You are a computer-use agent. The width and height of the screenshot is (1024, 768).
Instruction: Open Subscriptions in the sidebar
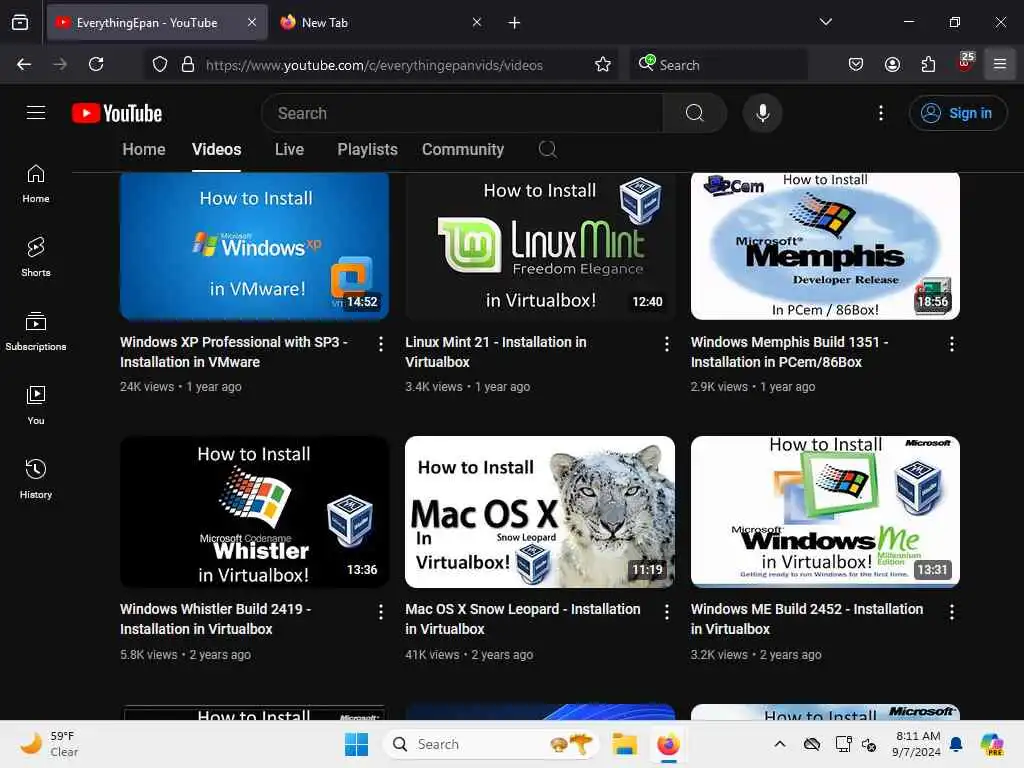click(x=36, y=331)
